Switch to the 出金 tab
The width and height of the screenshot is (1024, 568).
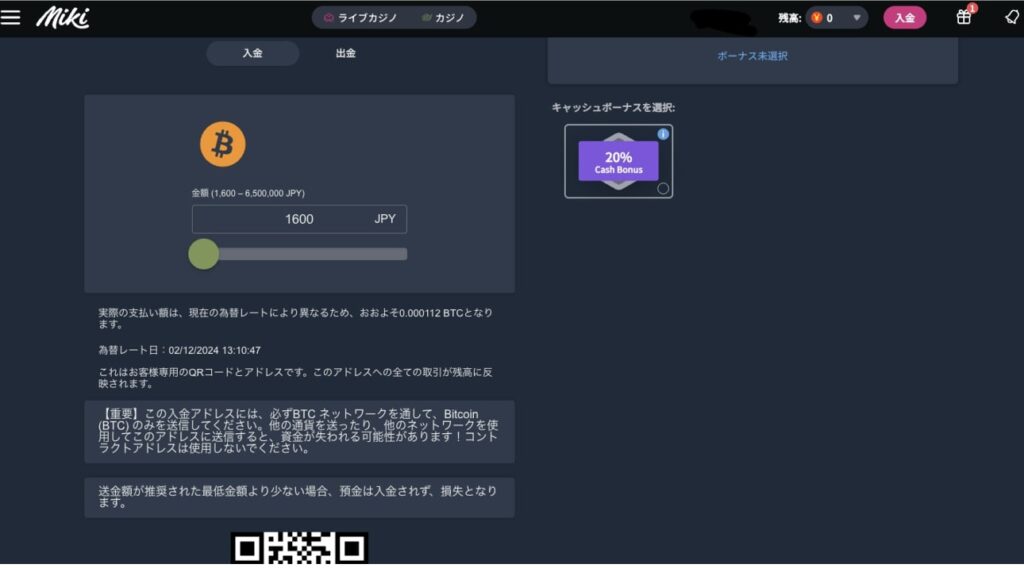[x=345, y=53]
